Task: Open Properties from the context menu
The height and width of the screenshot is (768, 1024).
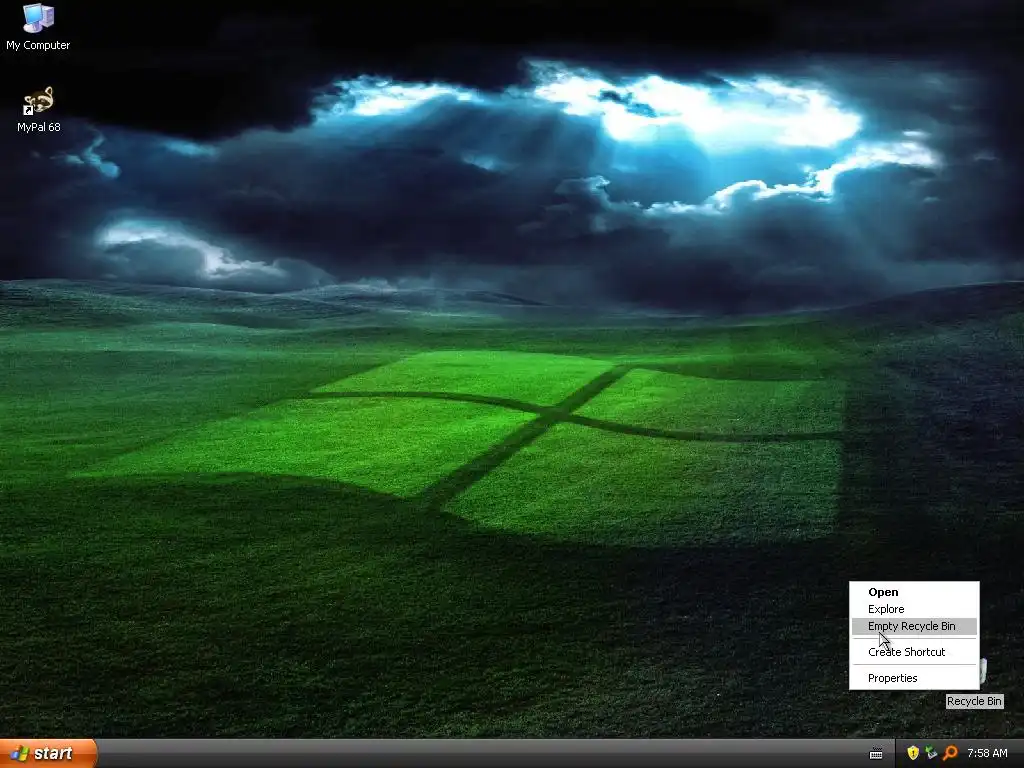Action: point(914,678)
